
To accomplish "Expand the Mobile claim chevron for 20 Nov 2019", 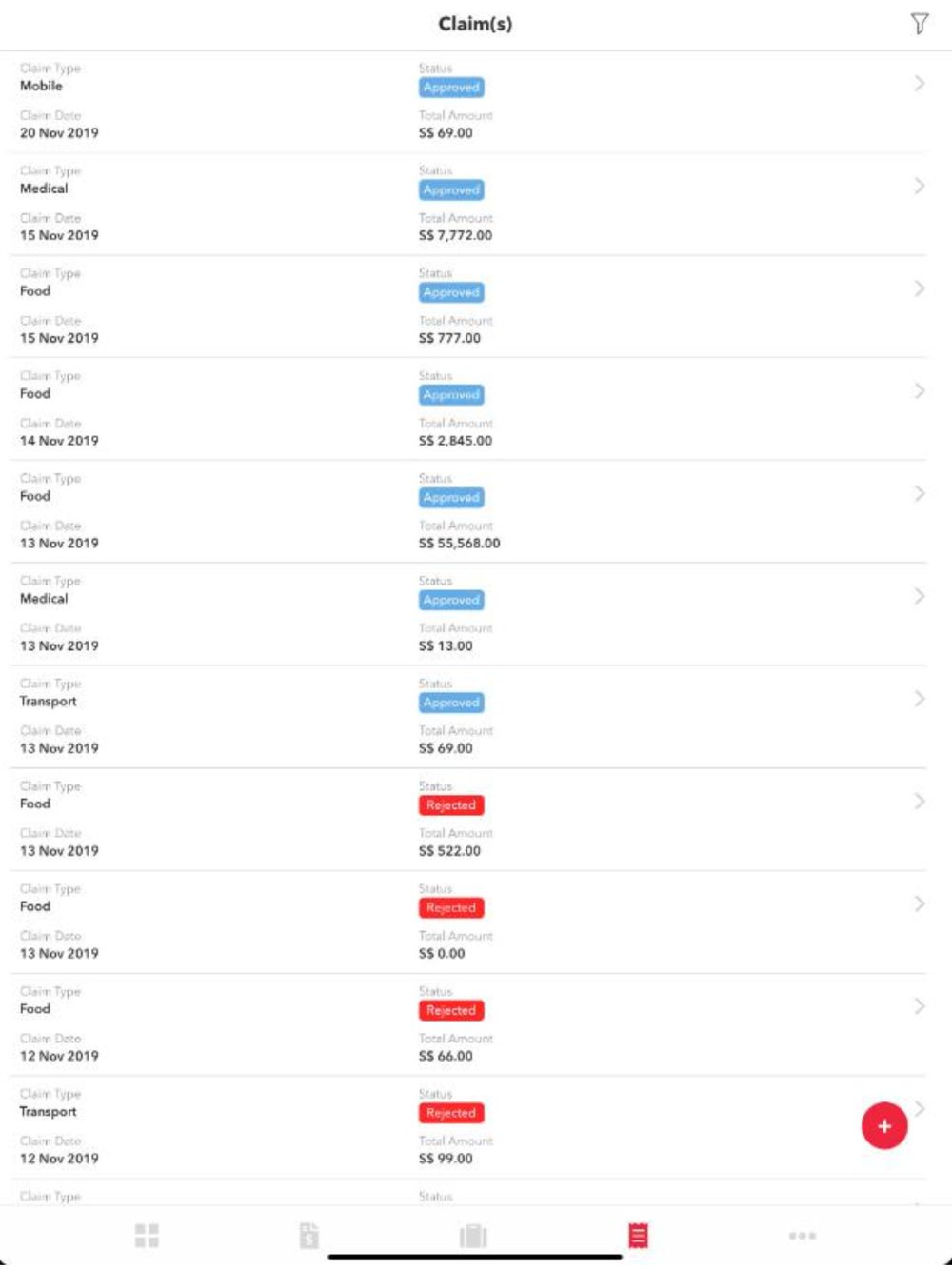I will (920, 84).
